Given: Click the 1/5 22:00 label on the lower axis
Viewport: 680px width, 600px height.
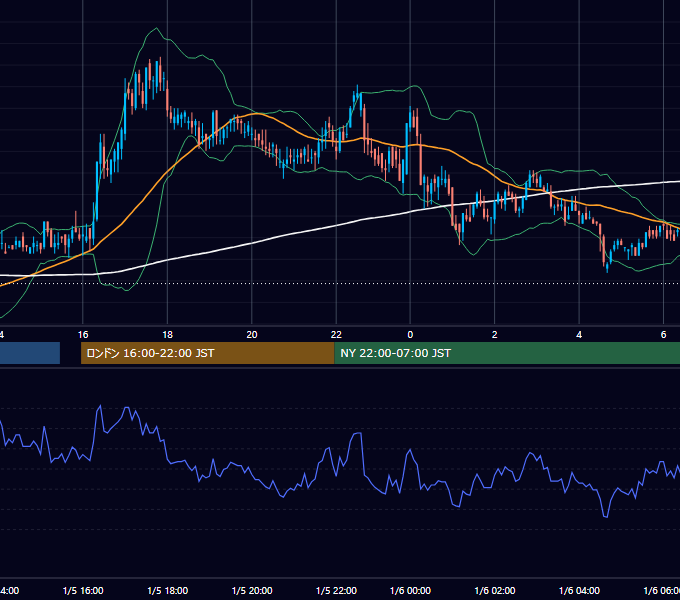Looking at the screenshot, I should click(336, 591).
